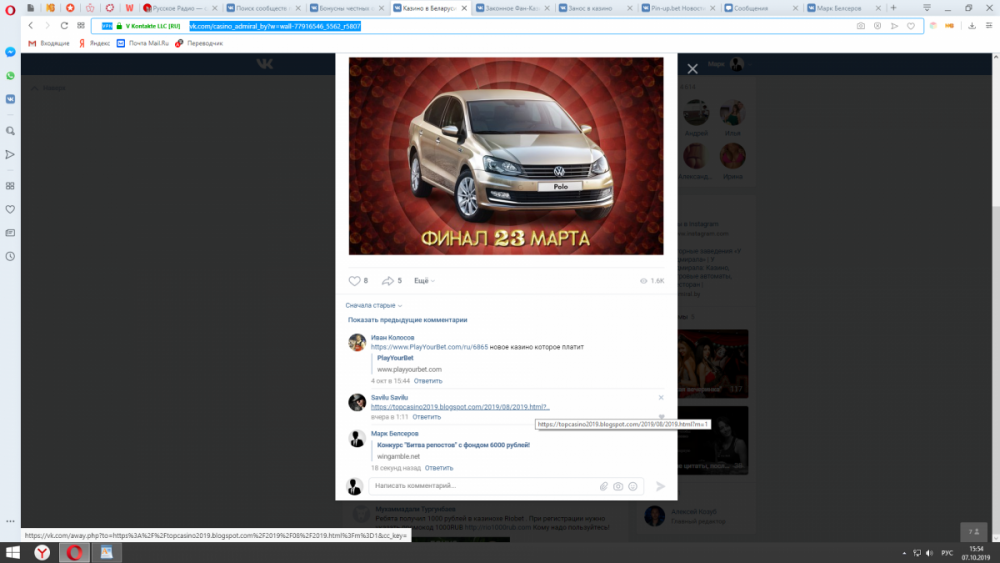Open Сначала старые sort dropdown

tap(374, 305)
